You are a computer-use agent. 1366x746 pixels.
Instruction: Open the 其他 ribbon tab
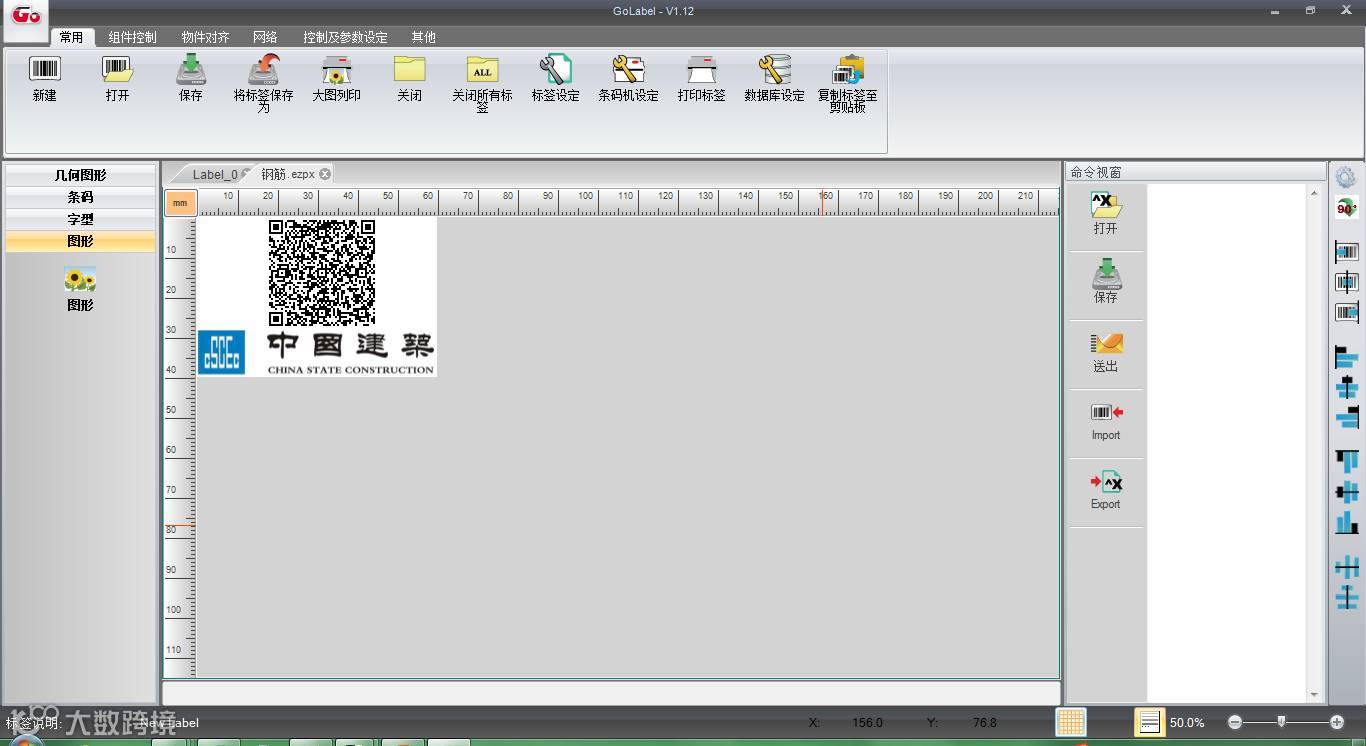pos(423,37)
